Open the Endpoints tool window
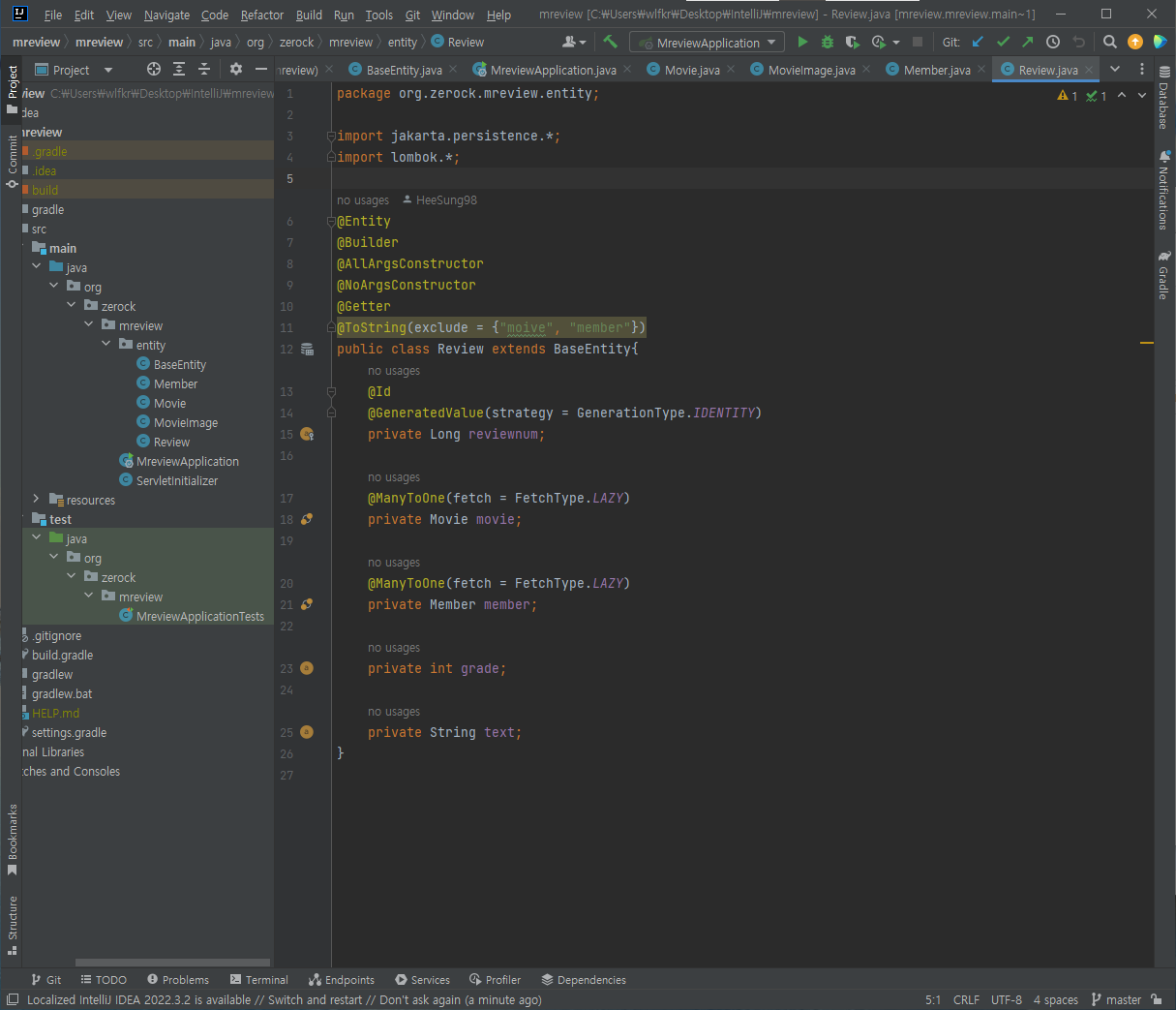 click(342, 979)
